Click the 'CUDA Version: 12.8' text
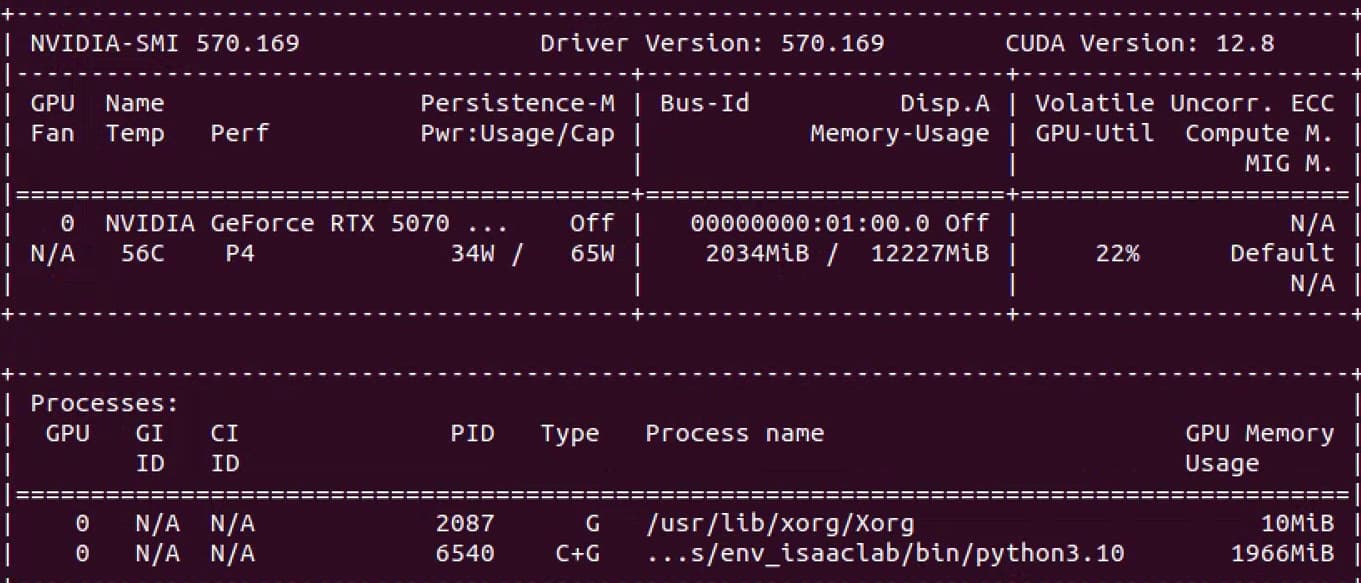1361x583 pixels. point(1140,43)
